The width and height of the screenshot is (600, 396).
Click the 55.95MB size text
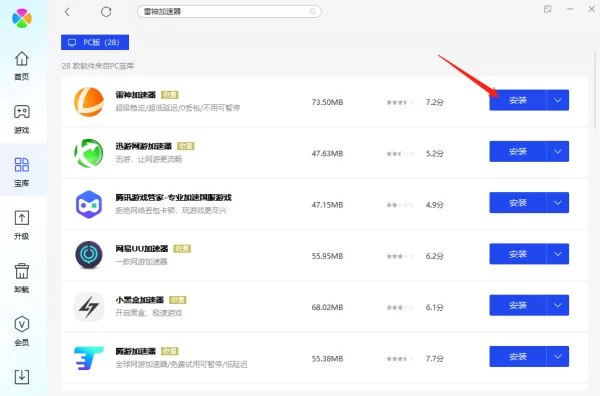(x=328, y=256)
